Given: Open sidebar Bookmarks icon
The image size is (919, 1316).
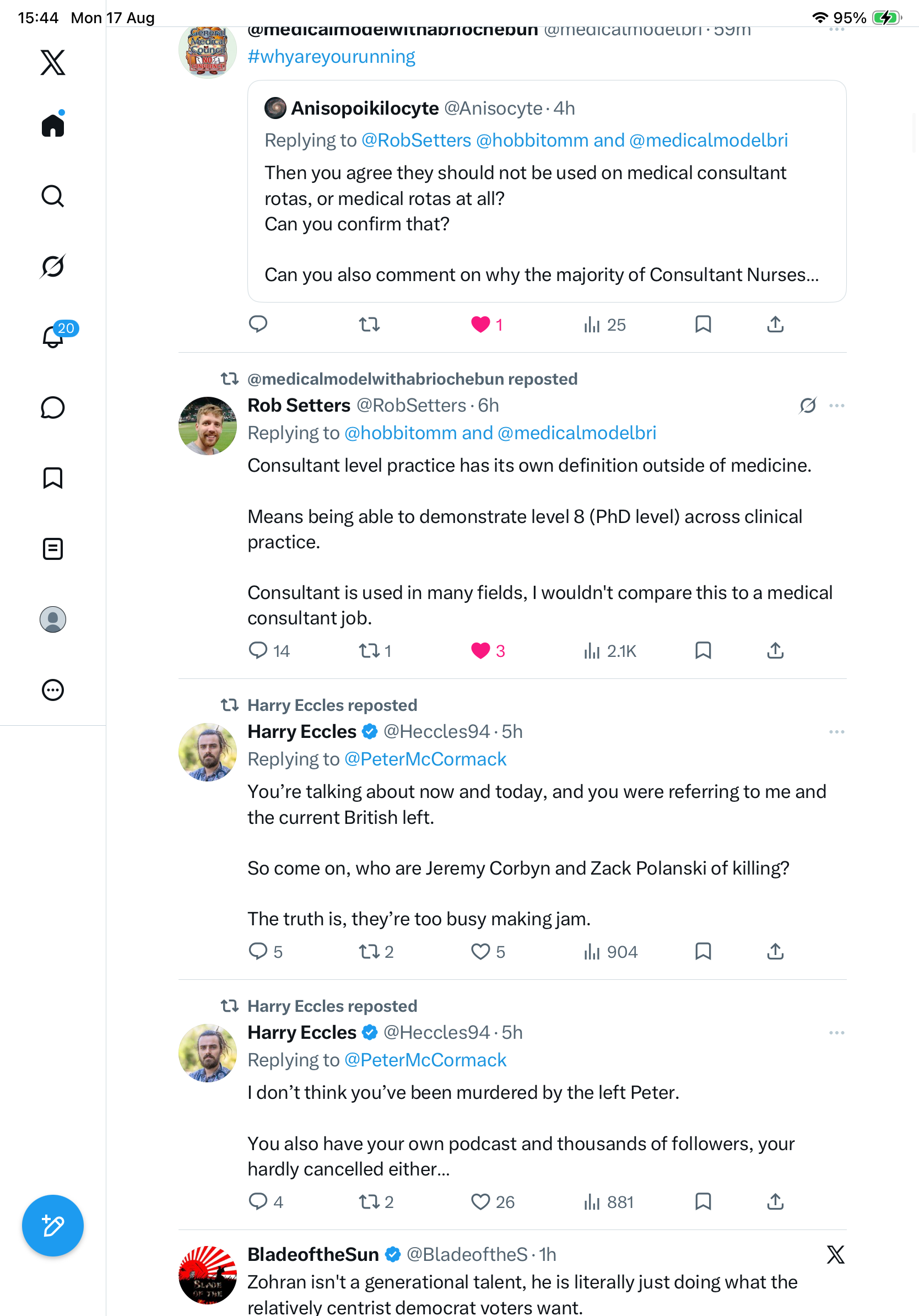Looking at the screenshot, I should click(53, 478).
